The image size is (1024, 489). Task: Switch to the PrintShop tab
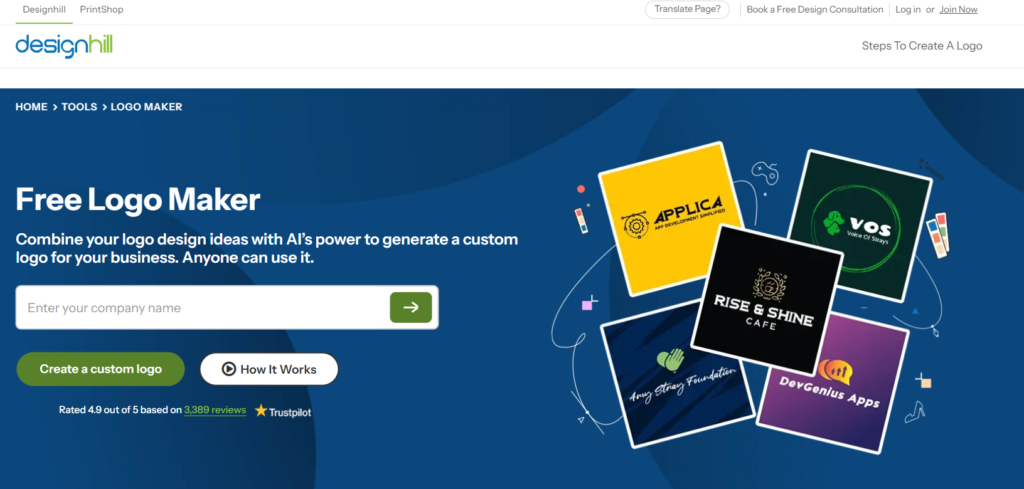pyautogui.click(x=102, y=10)
